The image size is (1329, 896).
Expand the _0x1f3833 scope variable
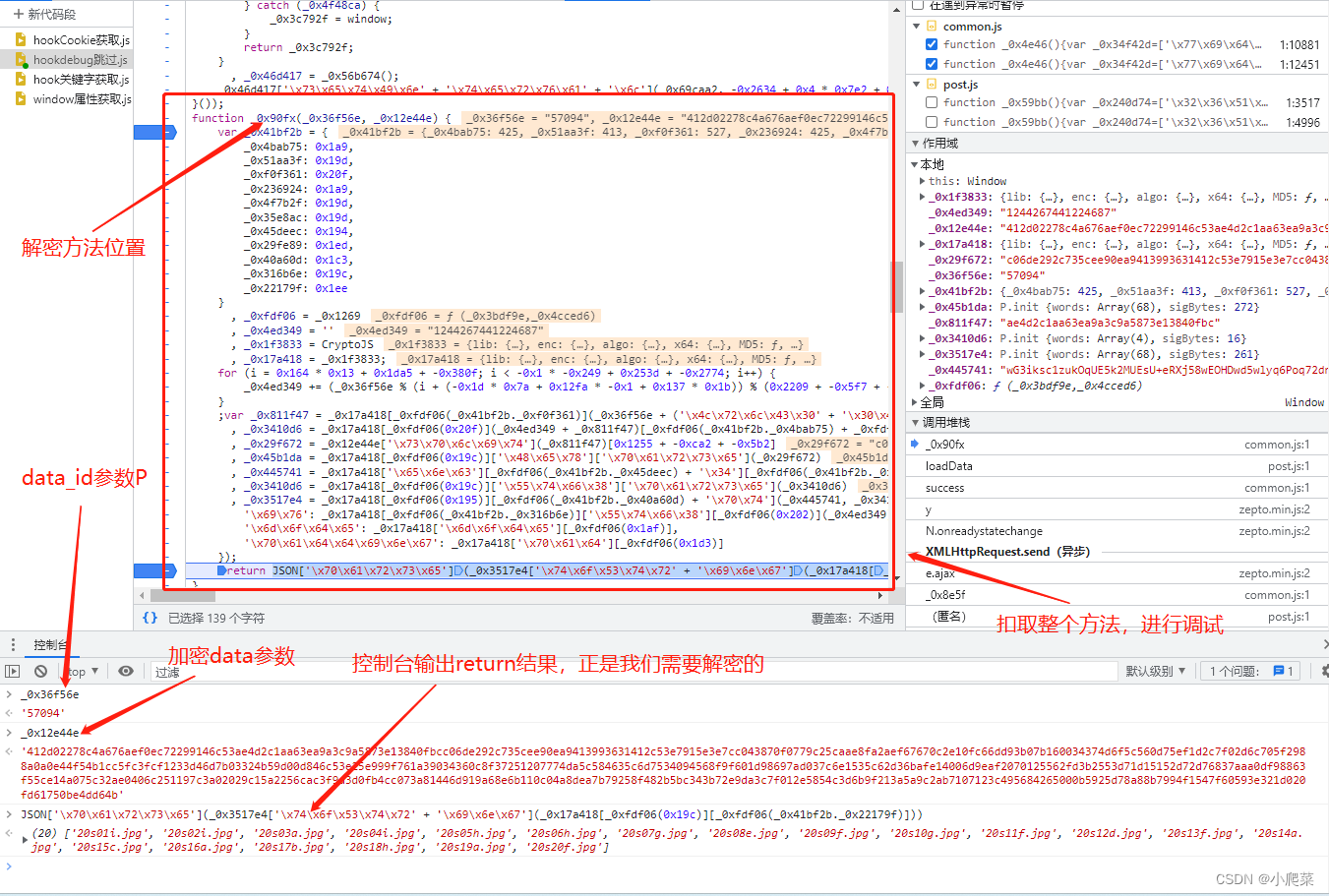pyautogui.click(x=922, y=197)
